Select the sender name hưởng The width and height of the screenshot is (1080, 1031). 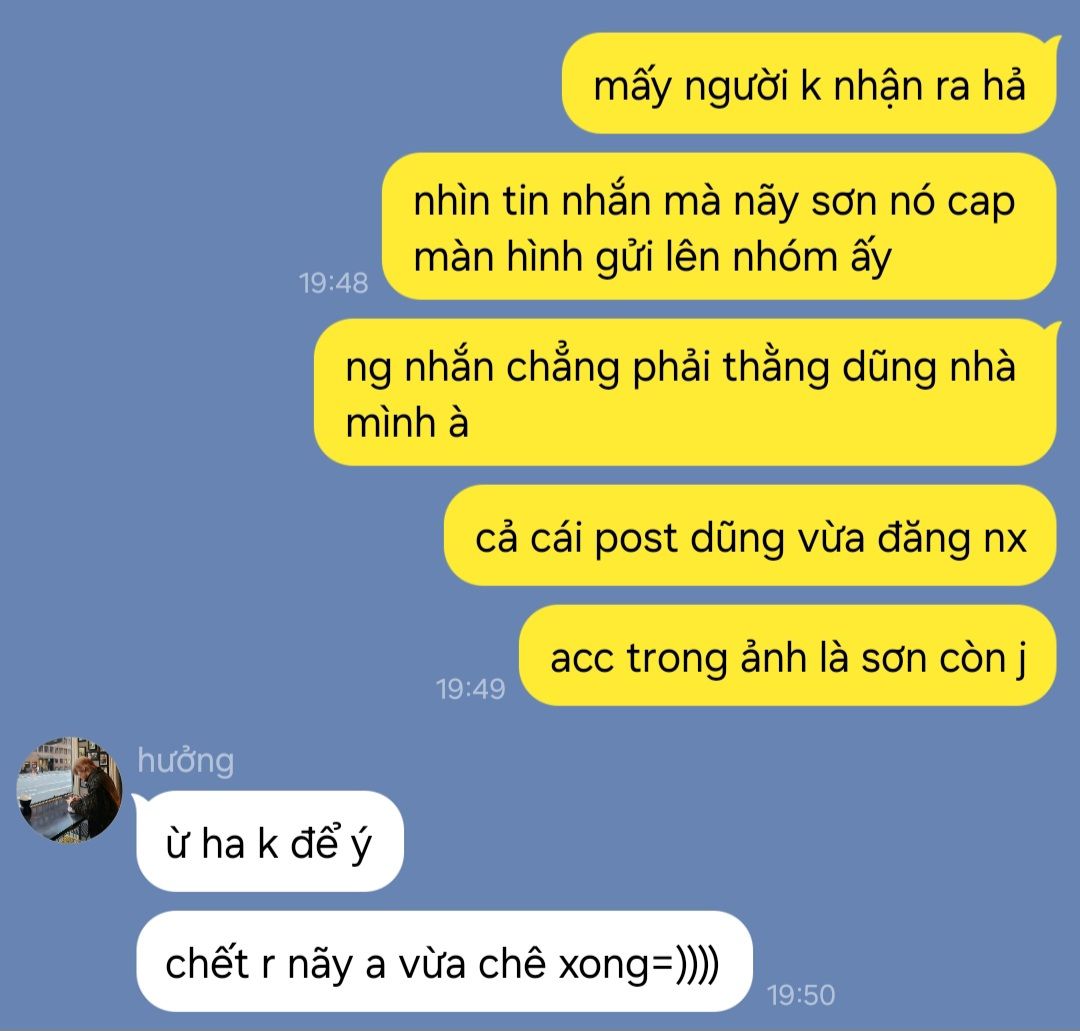click(185, 762)
